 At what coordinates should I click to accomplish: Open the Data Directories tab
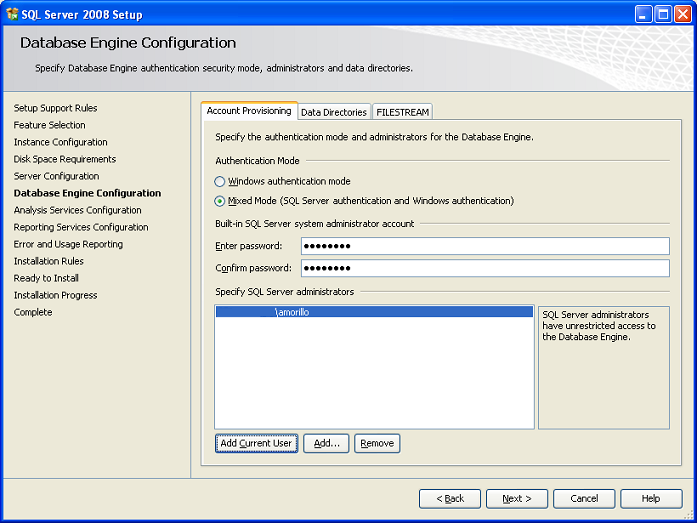334,112
